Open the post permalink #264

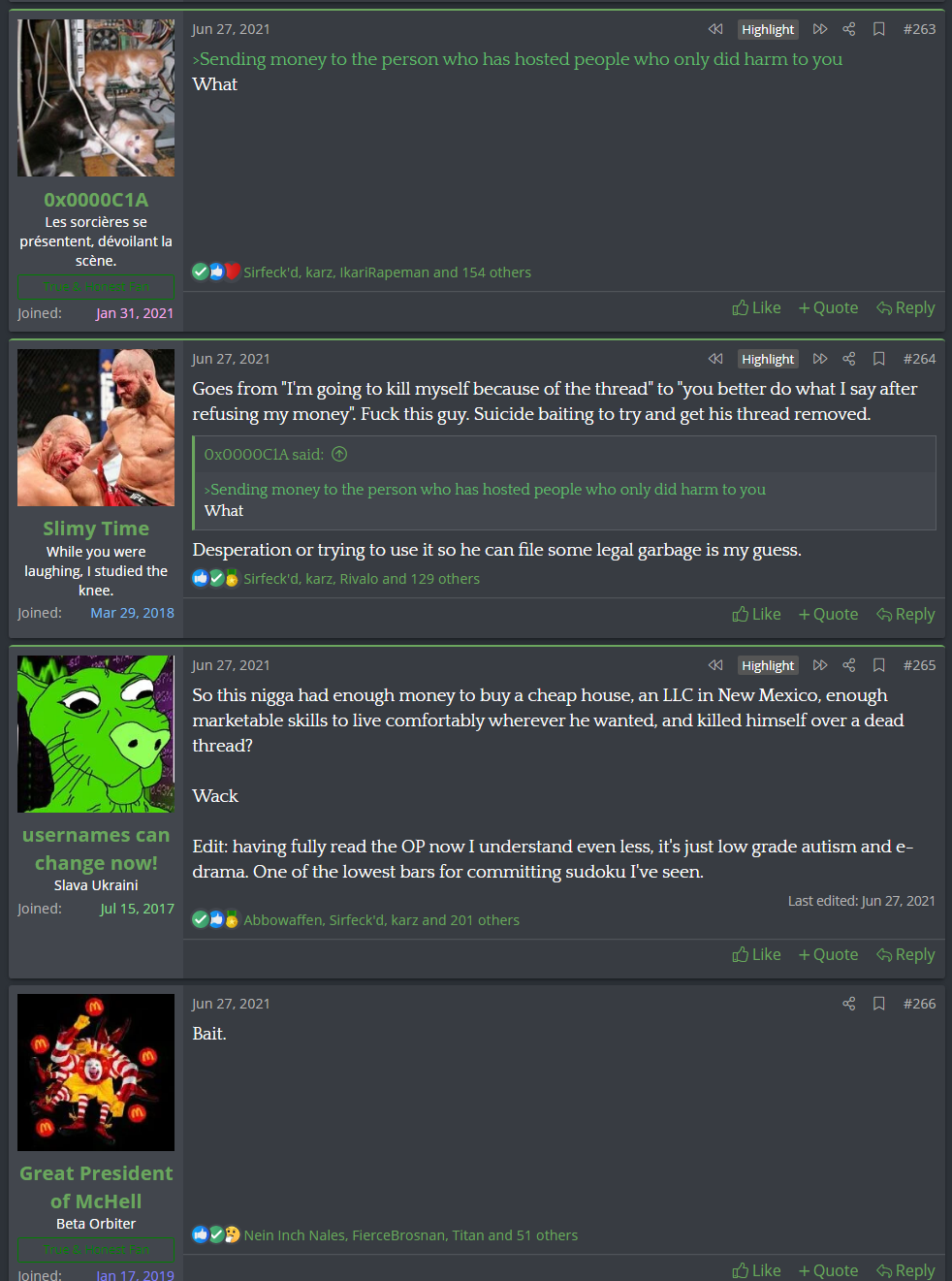click(x=919, y=359)
